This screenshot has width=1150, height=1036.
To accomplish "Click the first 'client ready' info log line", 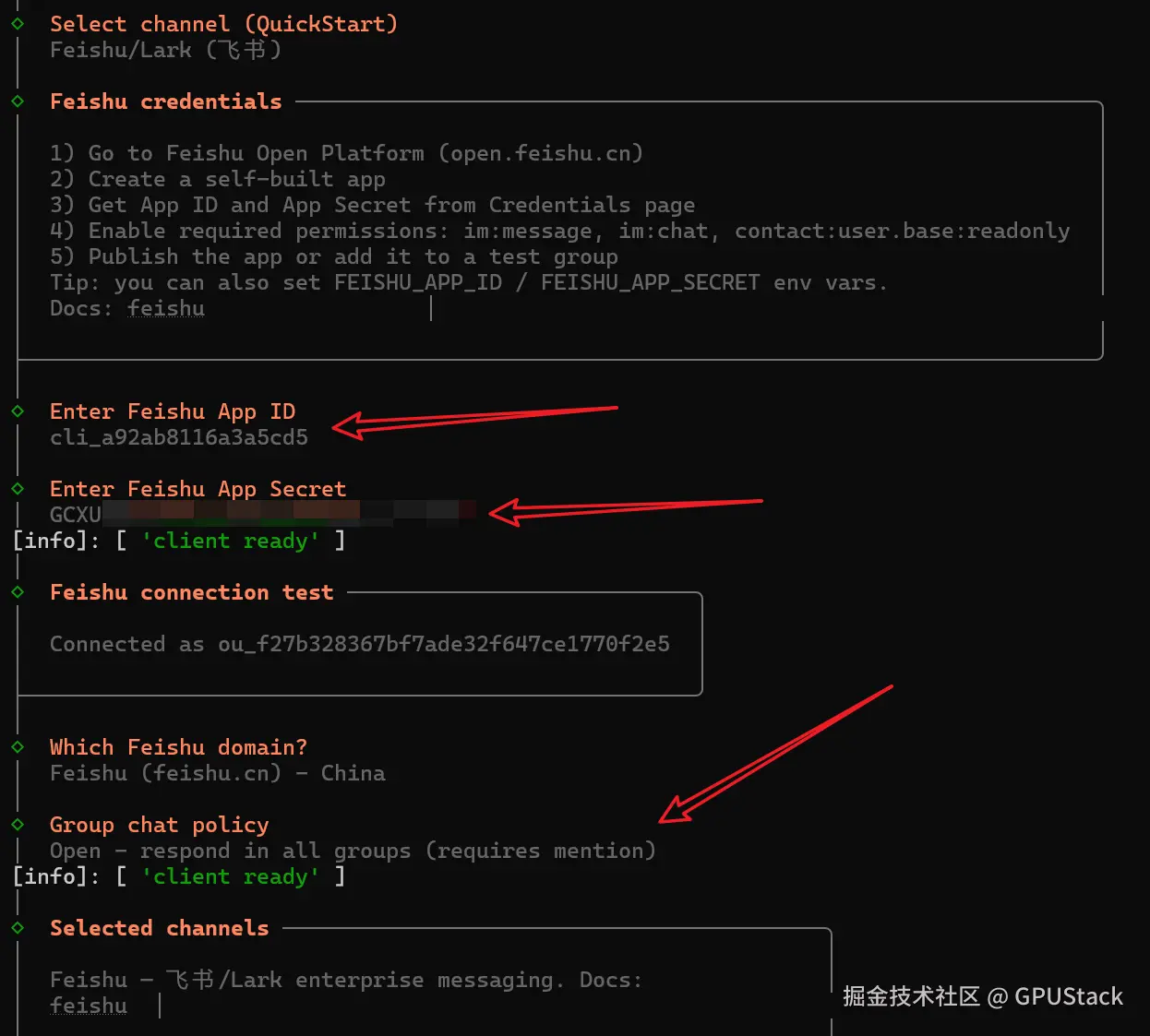I will point(179,541).
